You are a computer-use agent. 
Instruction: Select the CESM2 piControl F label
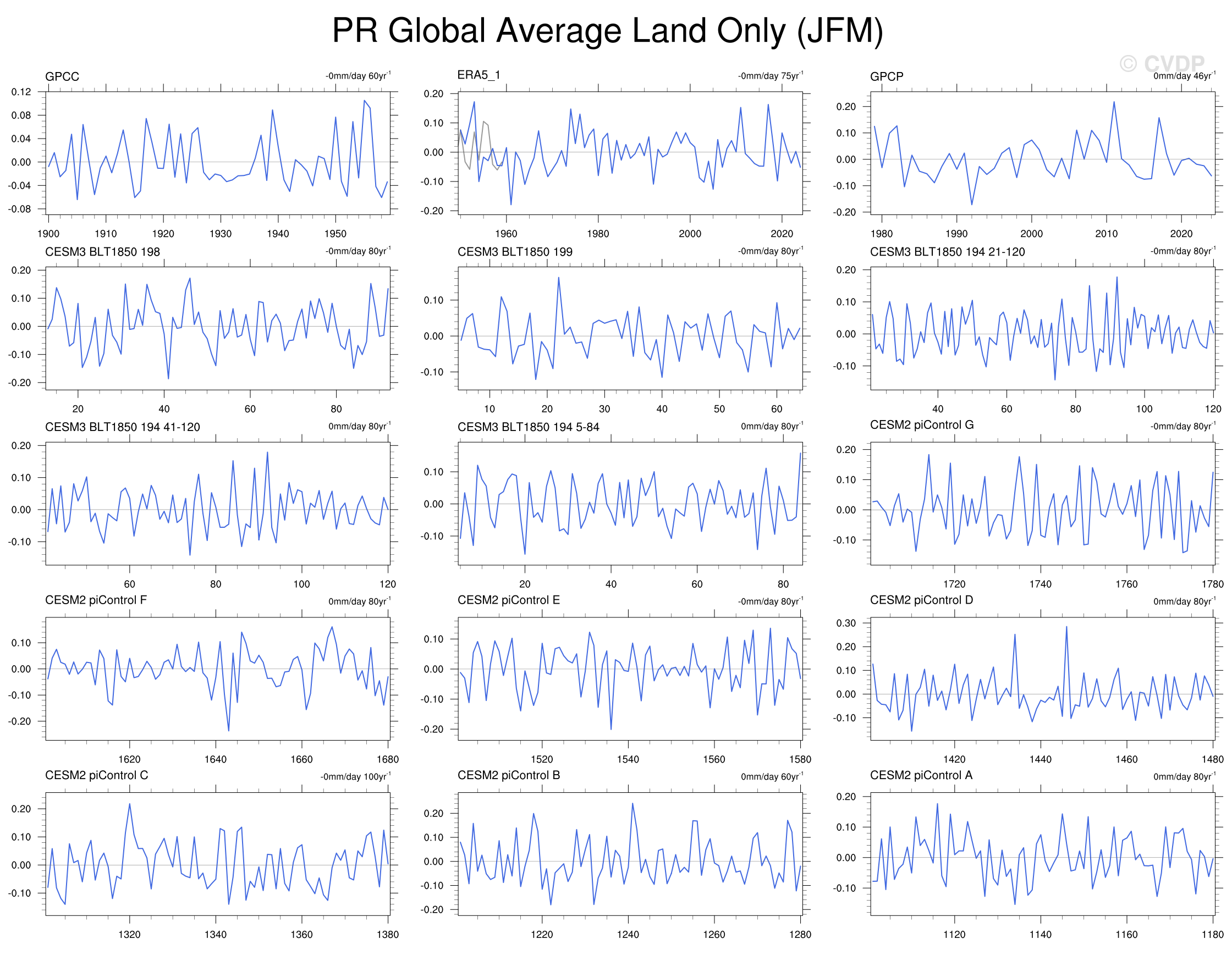96,600
